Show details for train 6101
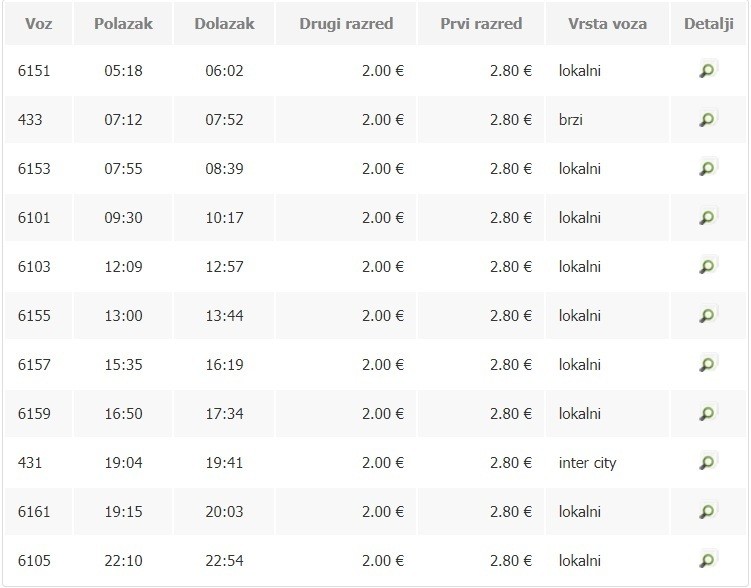The width and height of the screenshot is (751, 588). click(x=707, y=218)
